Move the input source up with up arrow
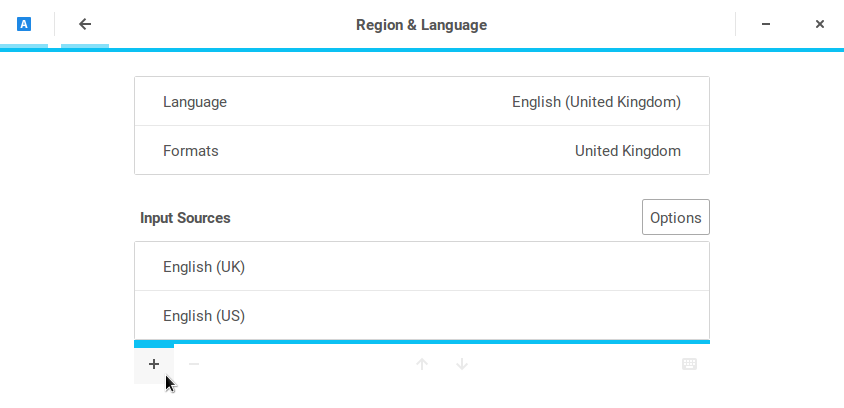Image resolution: width=844 pixels, height=408 pixels. pos(422,364)
